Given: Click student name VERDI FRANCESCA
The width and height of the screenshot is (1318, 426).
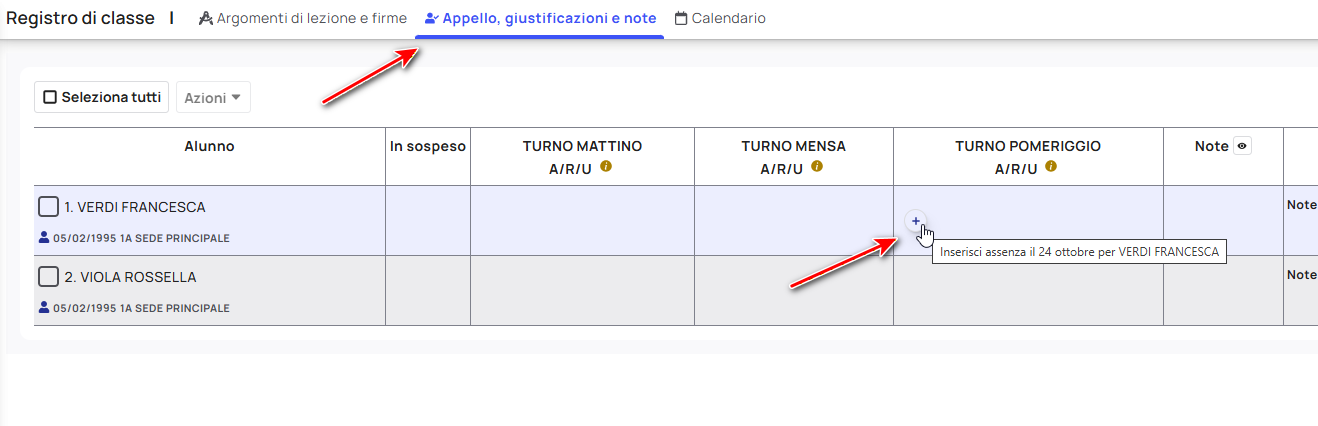Looking at the screenshot, I should [135, 207].
